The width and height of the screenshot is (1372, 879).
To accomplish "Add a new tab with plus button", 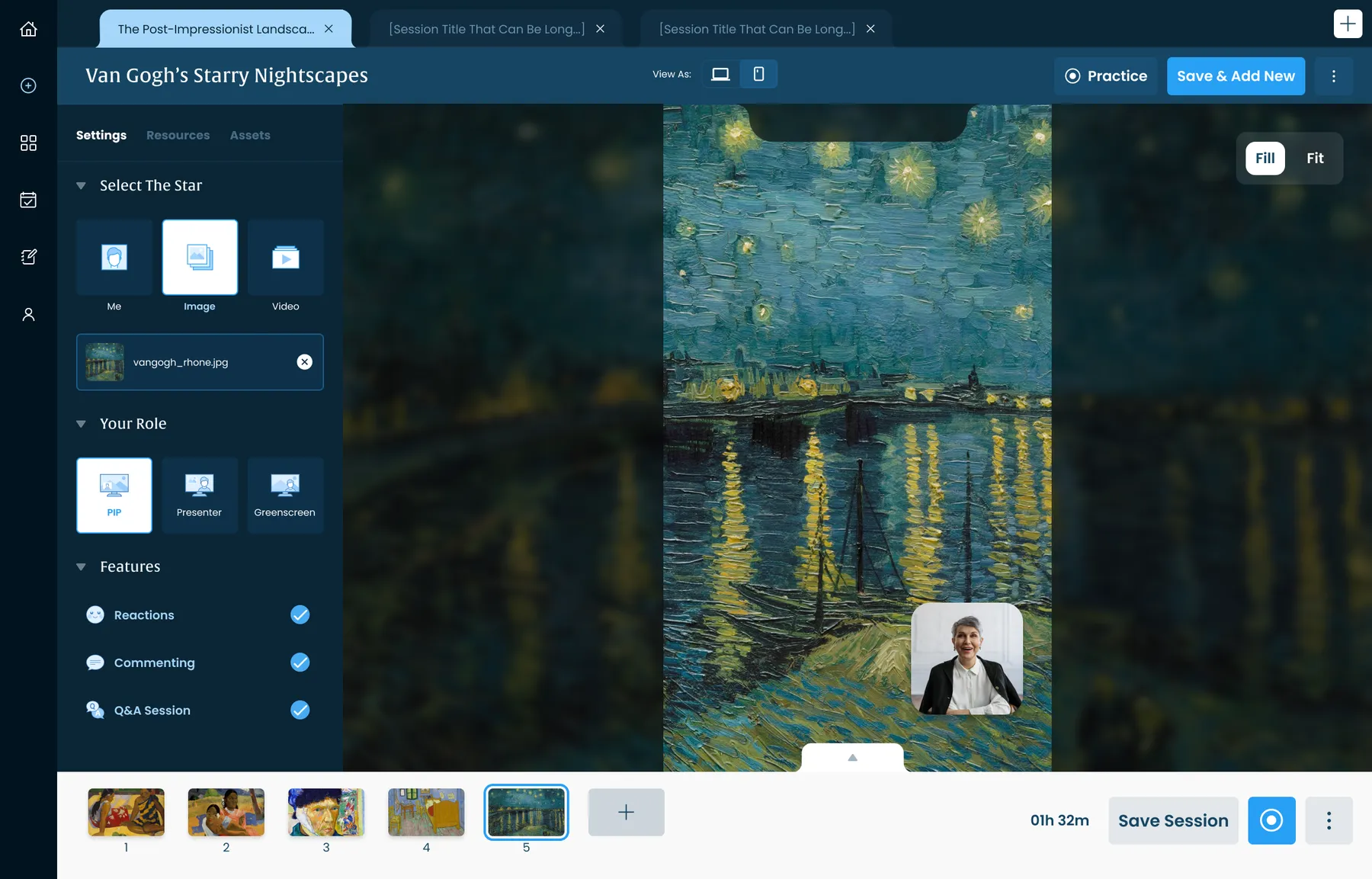I will pyautogui.click(x=1348, y=24).
